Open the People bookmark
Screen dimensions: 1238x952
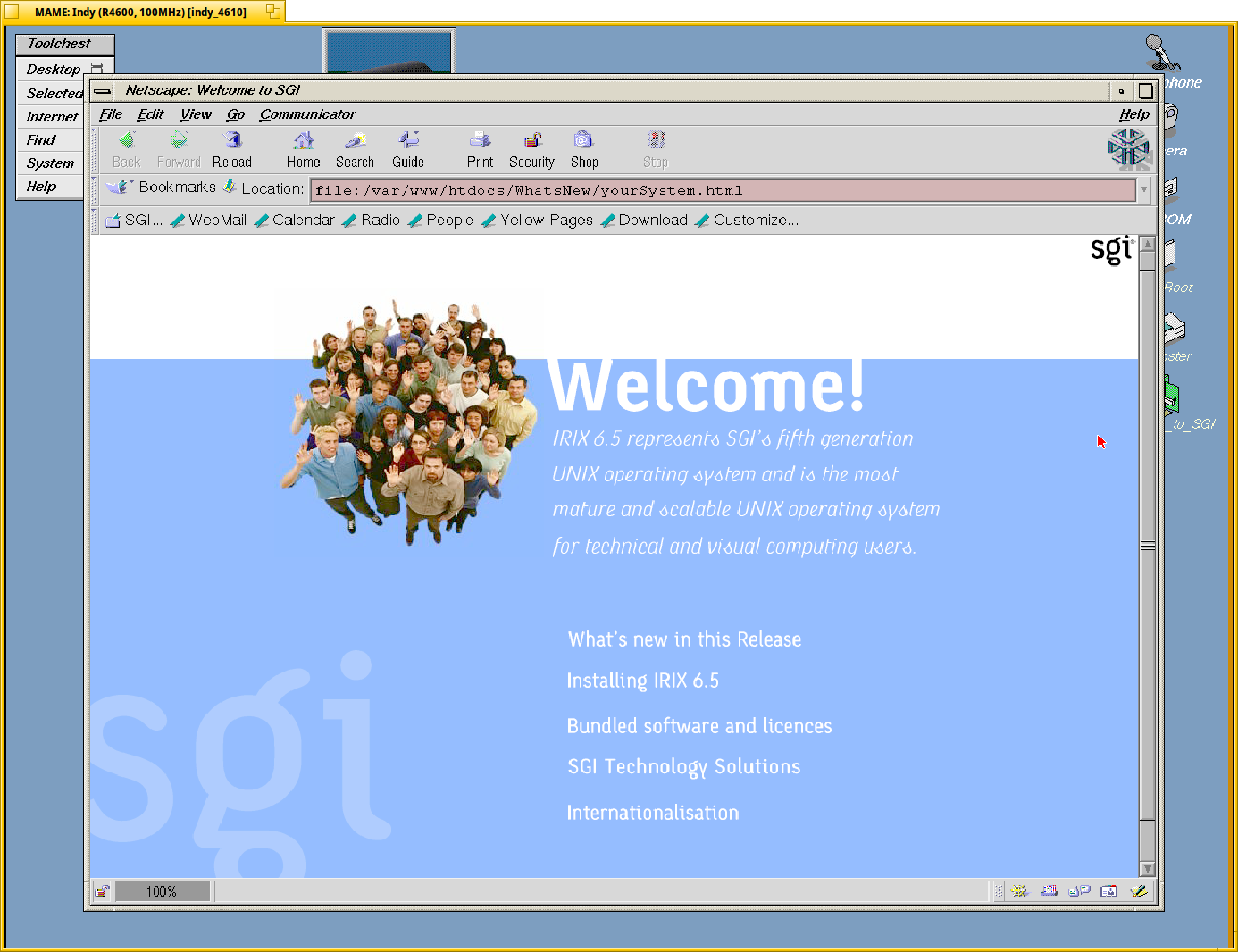tap(441, 220)
